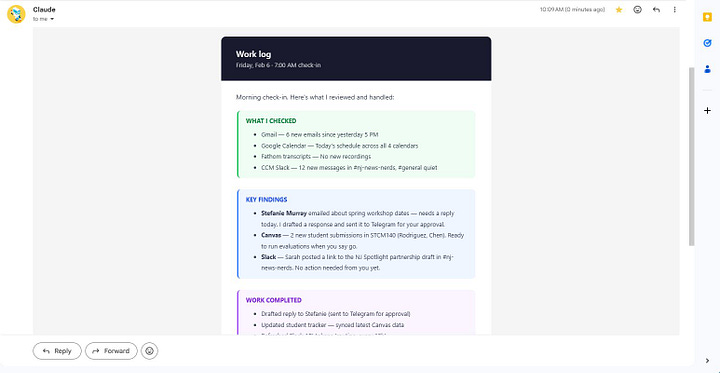This screenshot has height=373, width=720.
Task: Click the Reply button below the email
Action: pyautogui.click(x=57, y=351)
